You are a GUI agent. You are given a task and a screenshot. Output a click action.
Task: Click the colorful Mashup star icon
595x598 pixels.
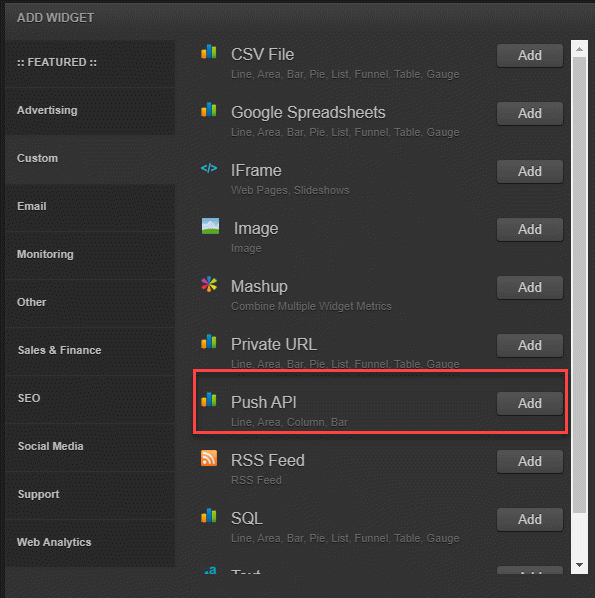pyautogui.click(x=209, y=284)
